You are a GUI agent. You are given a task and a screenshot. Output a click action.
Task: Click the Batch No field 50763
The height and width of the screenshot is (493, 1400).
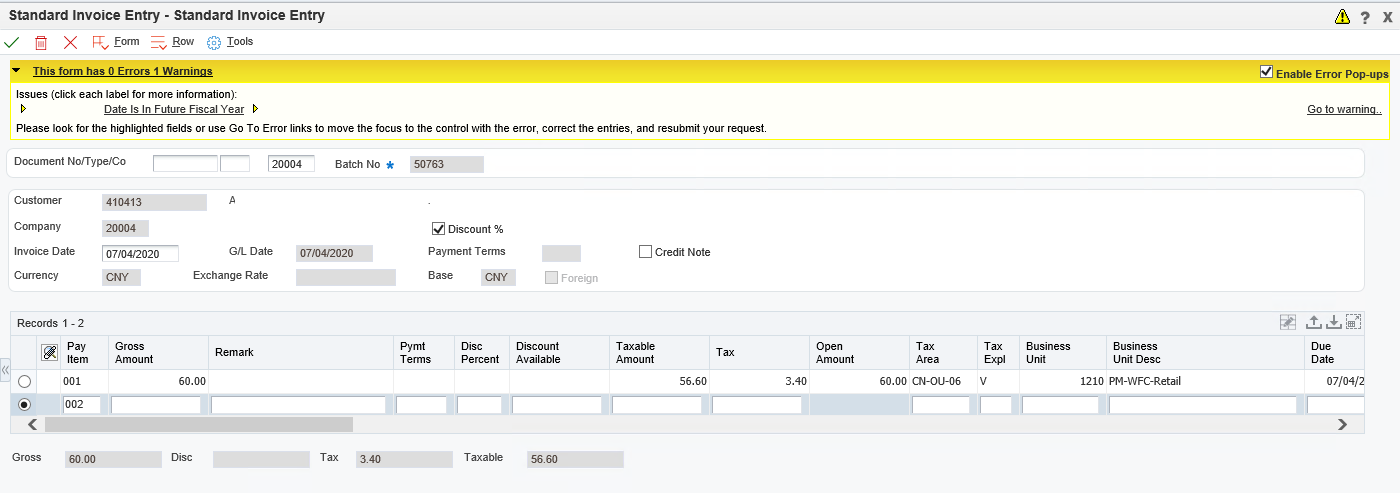click(x=447, y=164)
